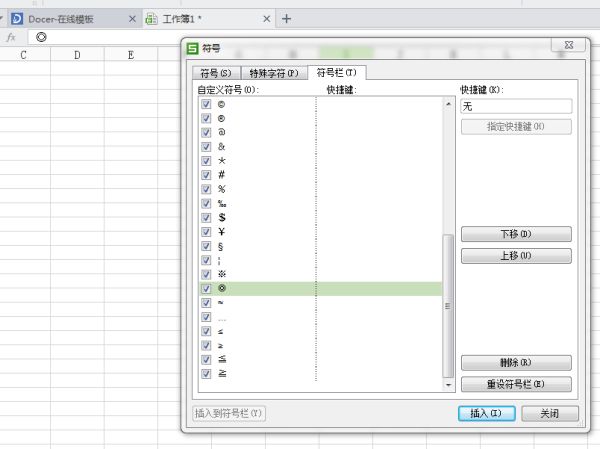Open a new tab with plus button
Screen dimensions: 600x449
pos(286,18)
